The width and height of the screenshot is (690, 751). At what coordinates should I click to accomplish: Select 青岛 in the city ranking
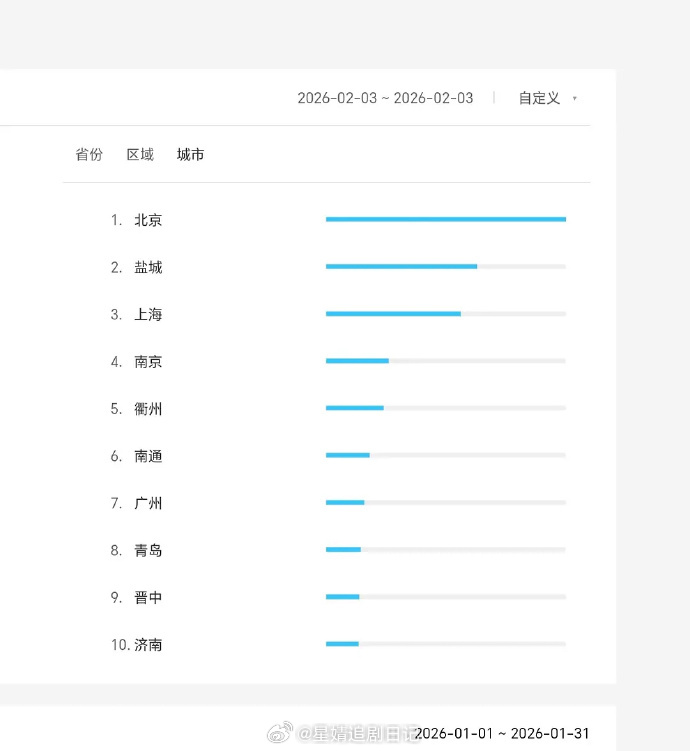click(x=148, y=550)
